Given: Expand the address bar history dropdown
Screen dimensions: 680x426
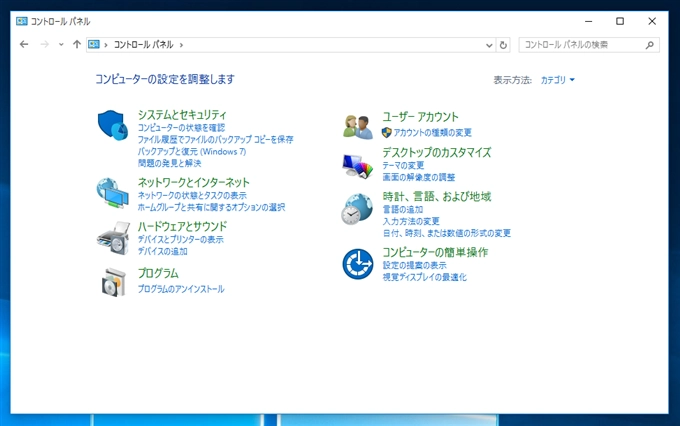Looking at the screenshot, I should click(489, 45).
